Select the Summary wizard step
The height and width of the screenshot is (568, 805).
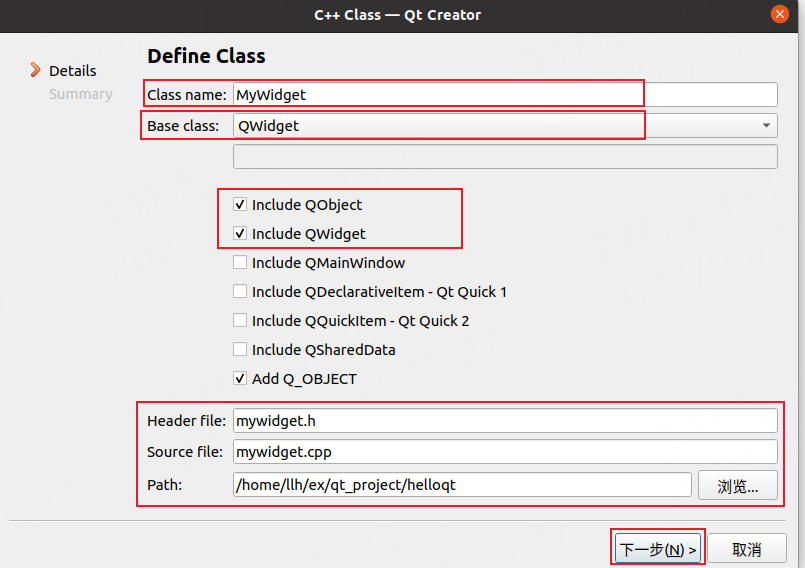[81, 94]
